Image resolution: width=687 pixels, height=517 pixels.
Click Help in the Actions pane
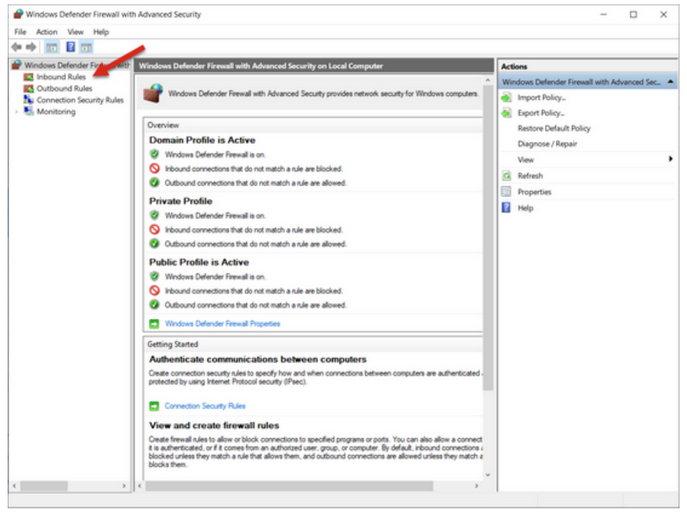tap(525, 208)
